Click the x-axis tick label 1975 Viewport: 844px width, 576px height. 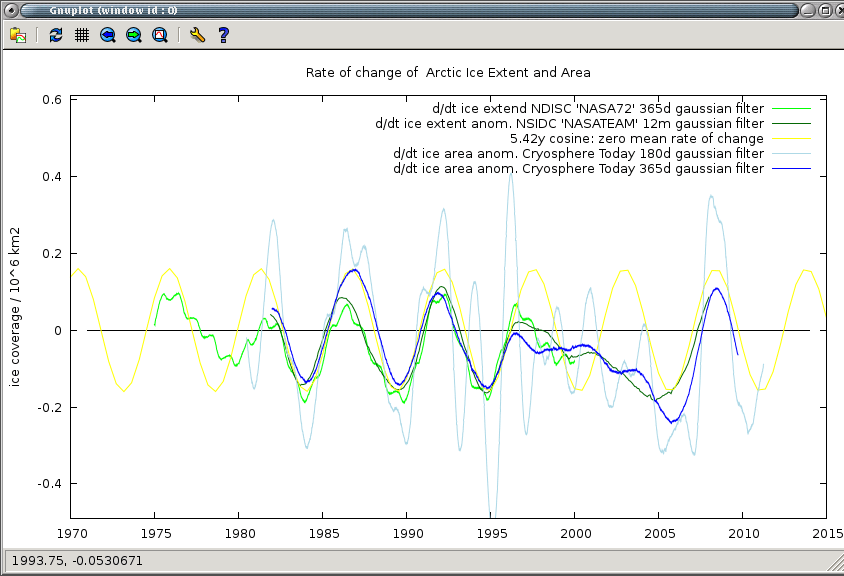tap(156, 533)
